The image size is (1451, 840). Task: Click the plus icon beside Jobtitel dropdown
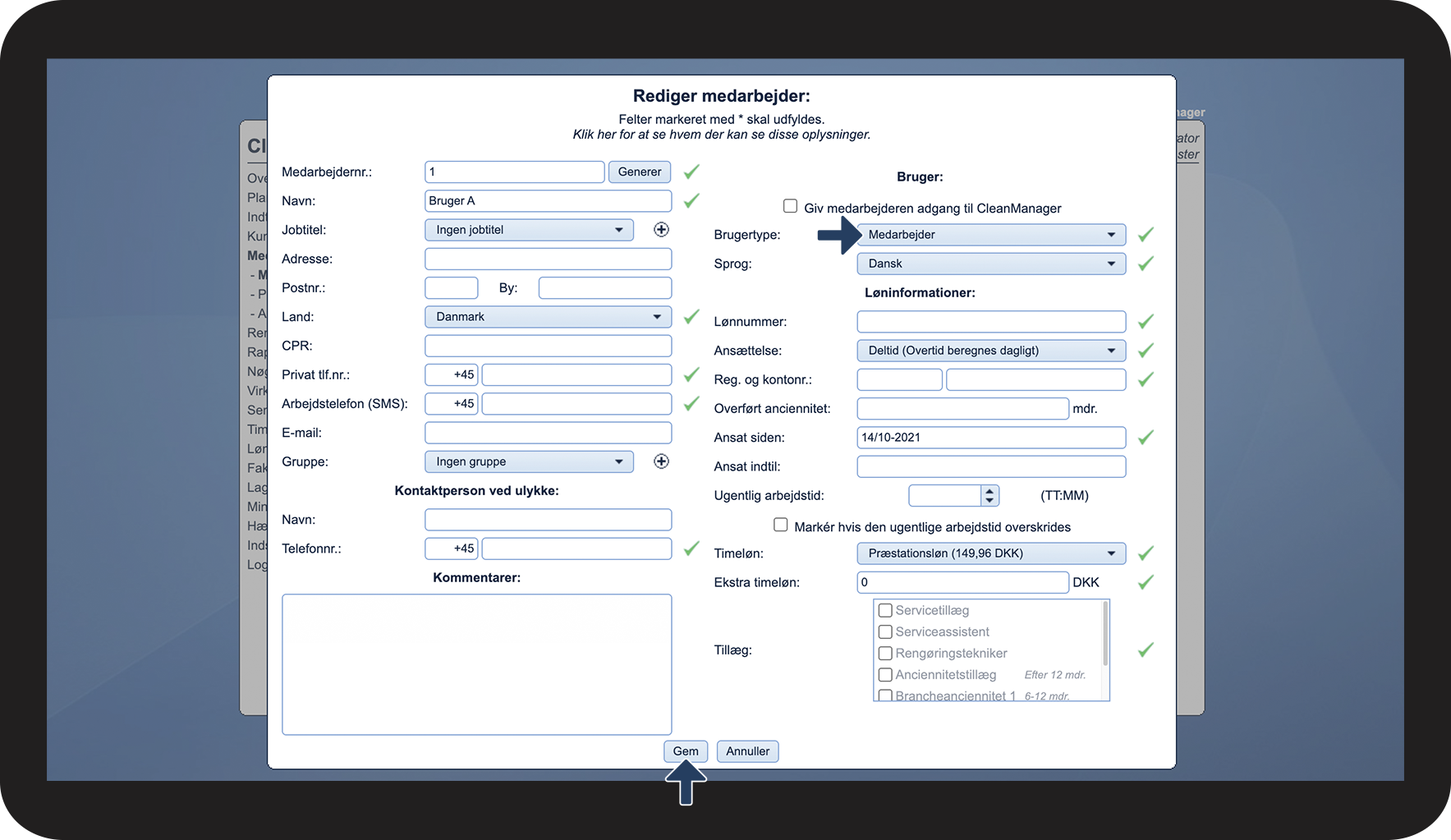click(661, 230)
